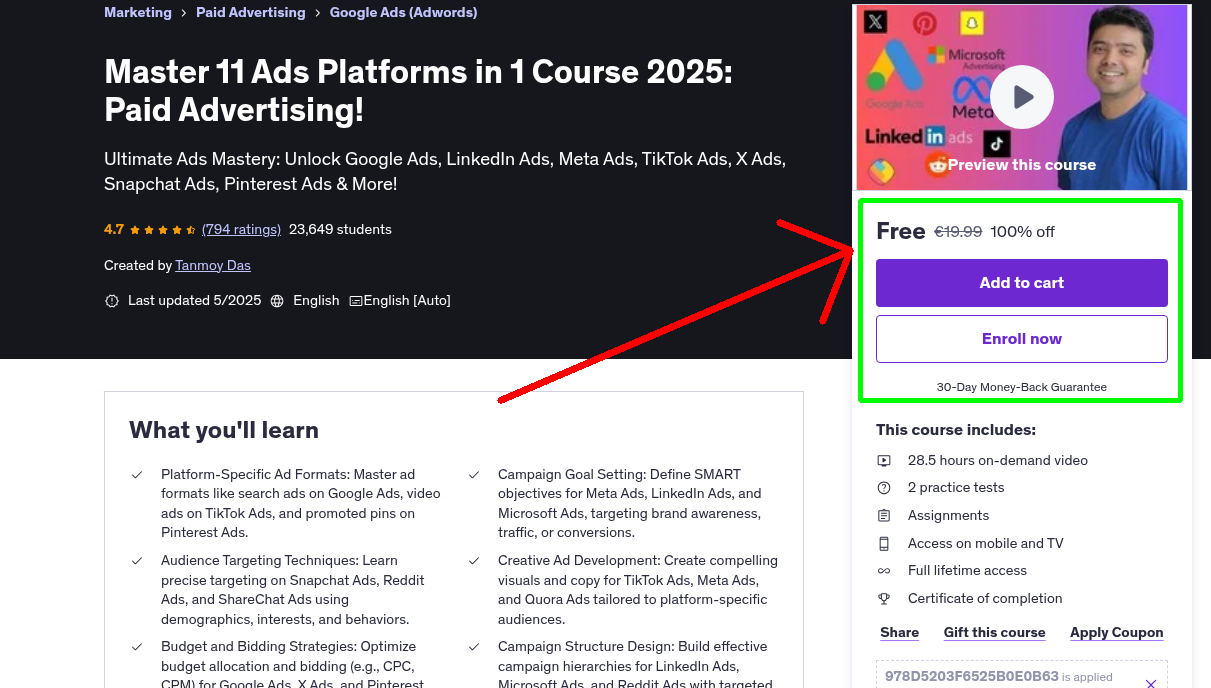Click the mobile phone access icon
Viewport: 1211px width, 688px height.
884,544
